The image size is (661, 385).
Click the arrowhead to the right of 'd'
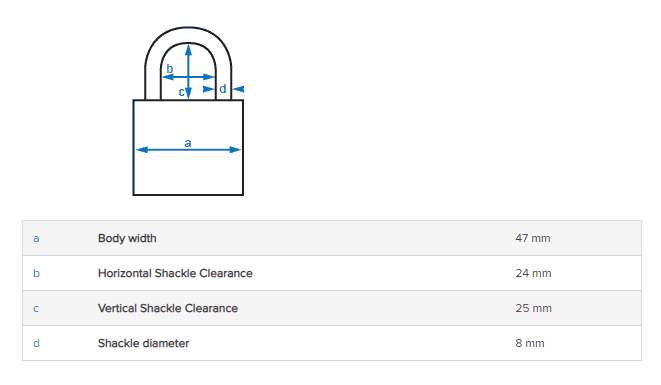point(239,89)
